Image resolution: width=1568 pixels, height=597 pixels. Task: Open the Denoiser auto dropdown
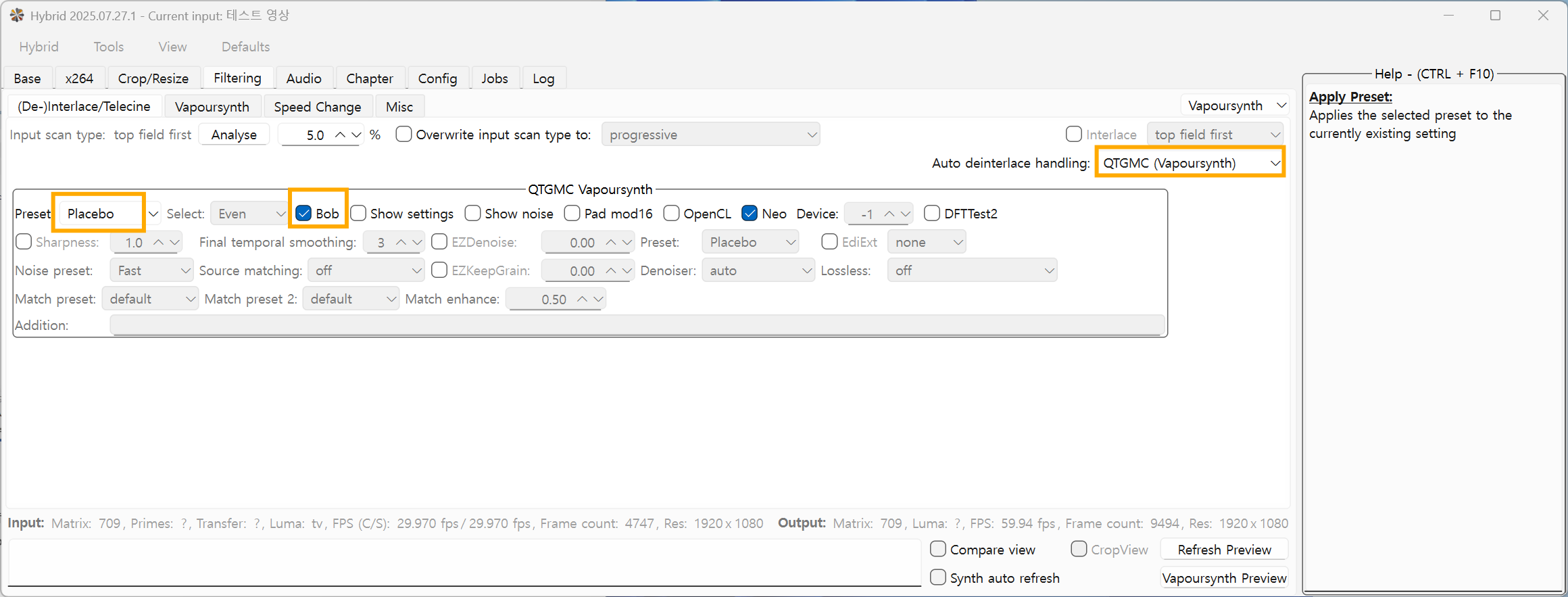758,270
